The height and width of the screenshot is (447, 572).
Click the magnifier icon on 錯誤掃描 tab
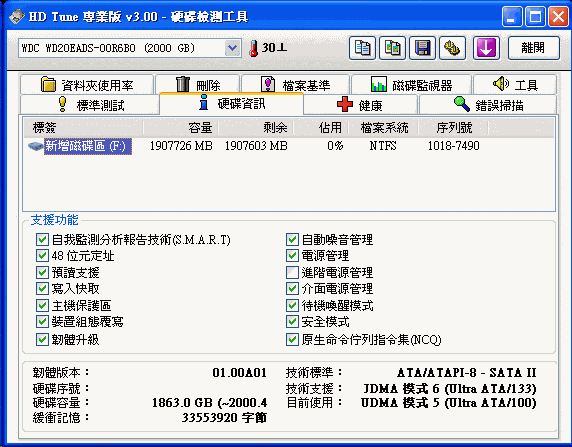pos(461,104)
